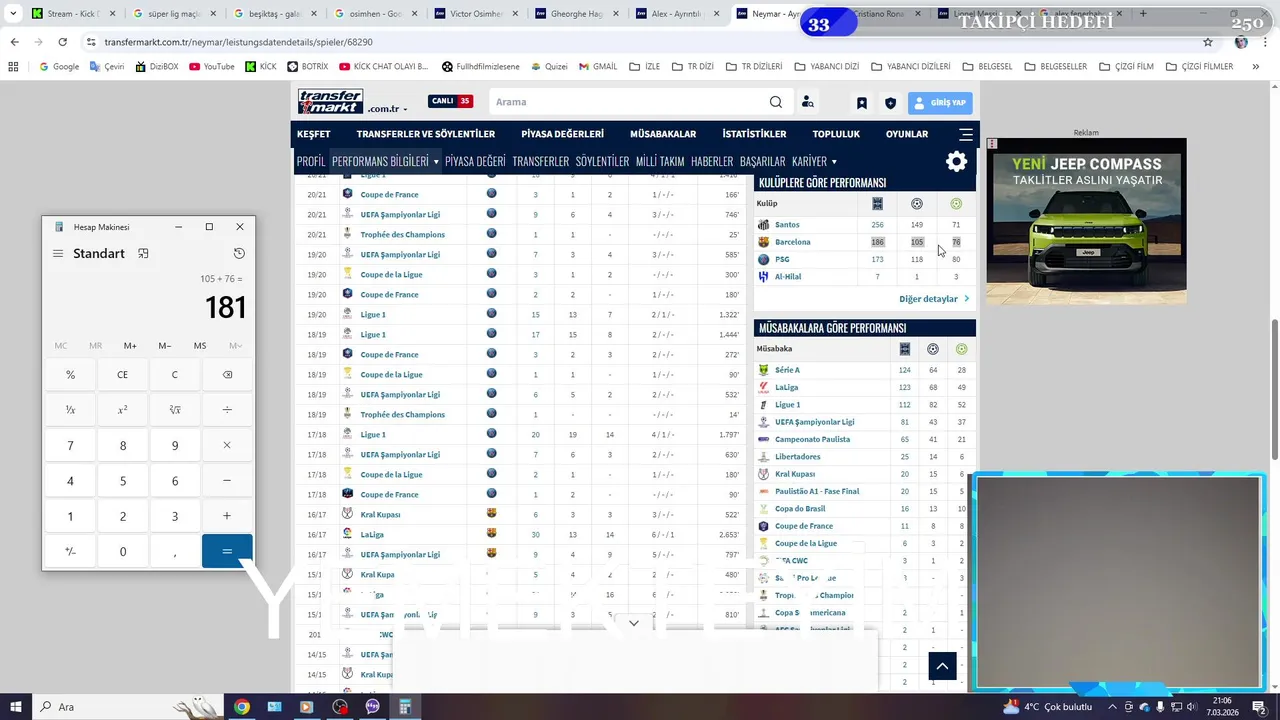This screenshot has height=720, width=1280.
Task: Open the detailed person search icon
Action: 807,102
